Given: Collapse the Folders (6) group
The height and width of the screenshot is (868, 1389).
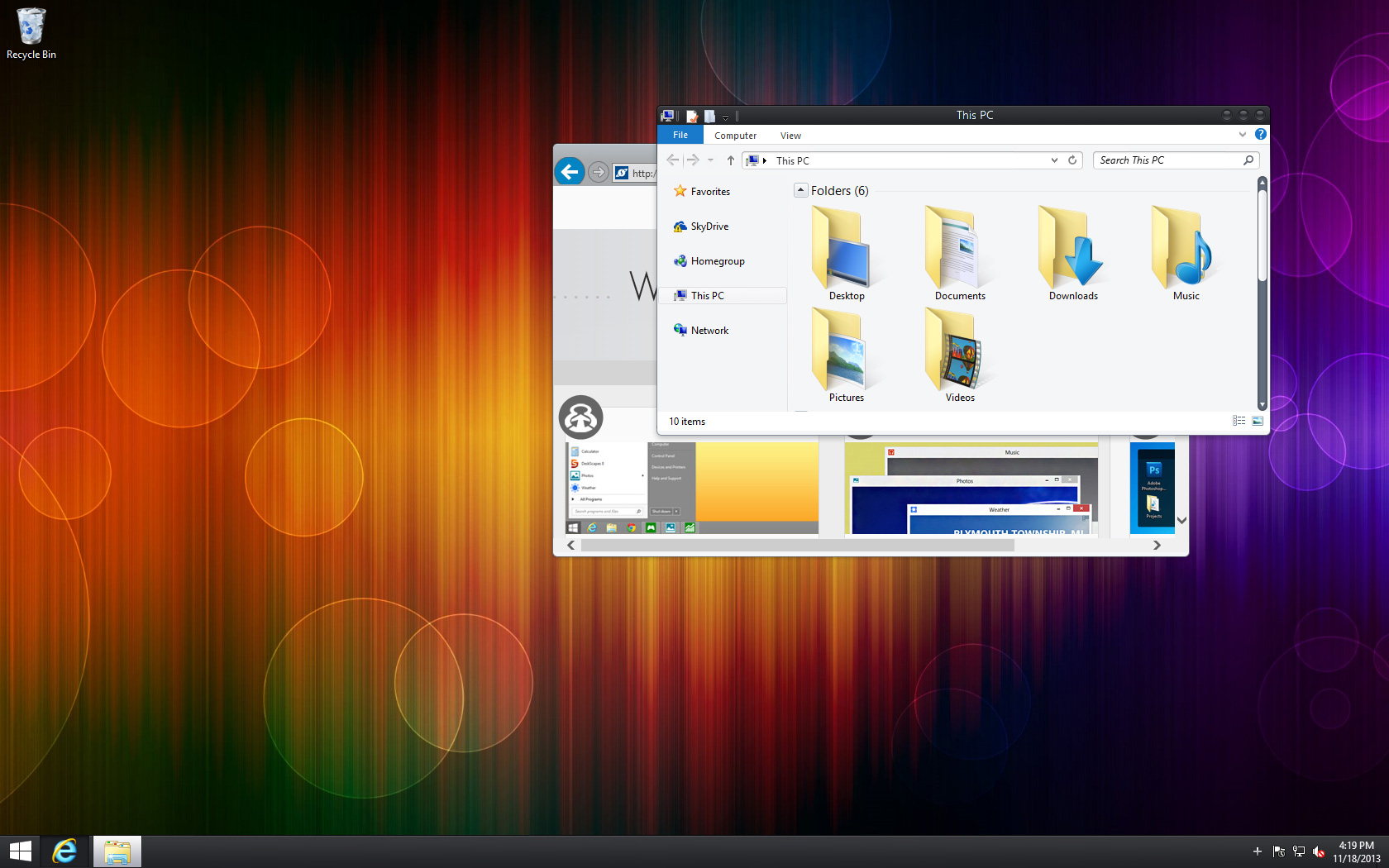Looking at the screenshot, I should 800,190.
